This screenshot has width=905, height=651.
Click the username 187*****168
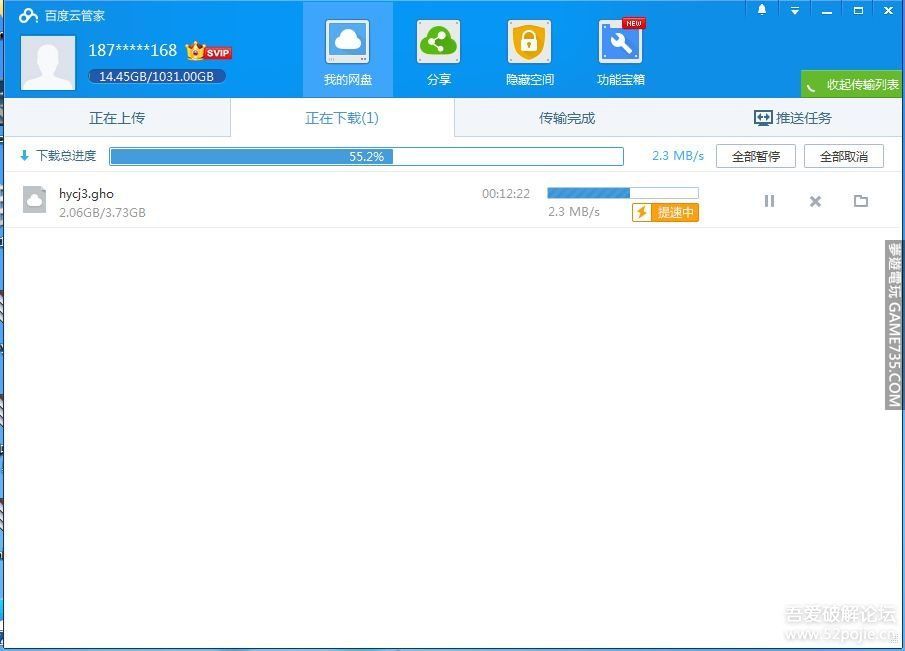coord(133,51)
